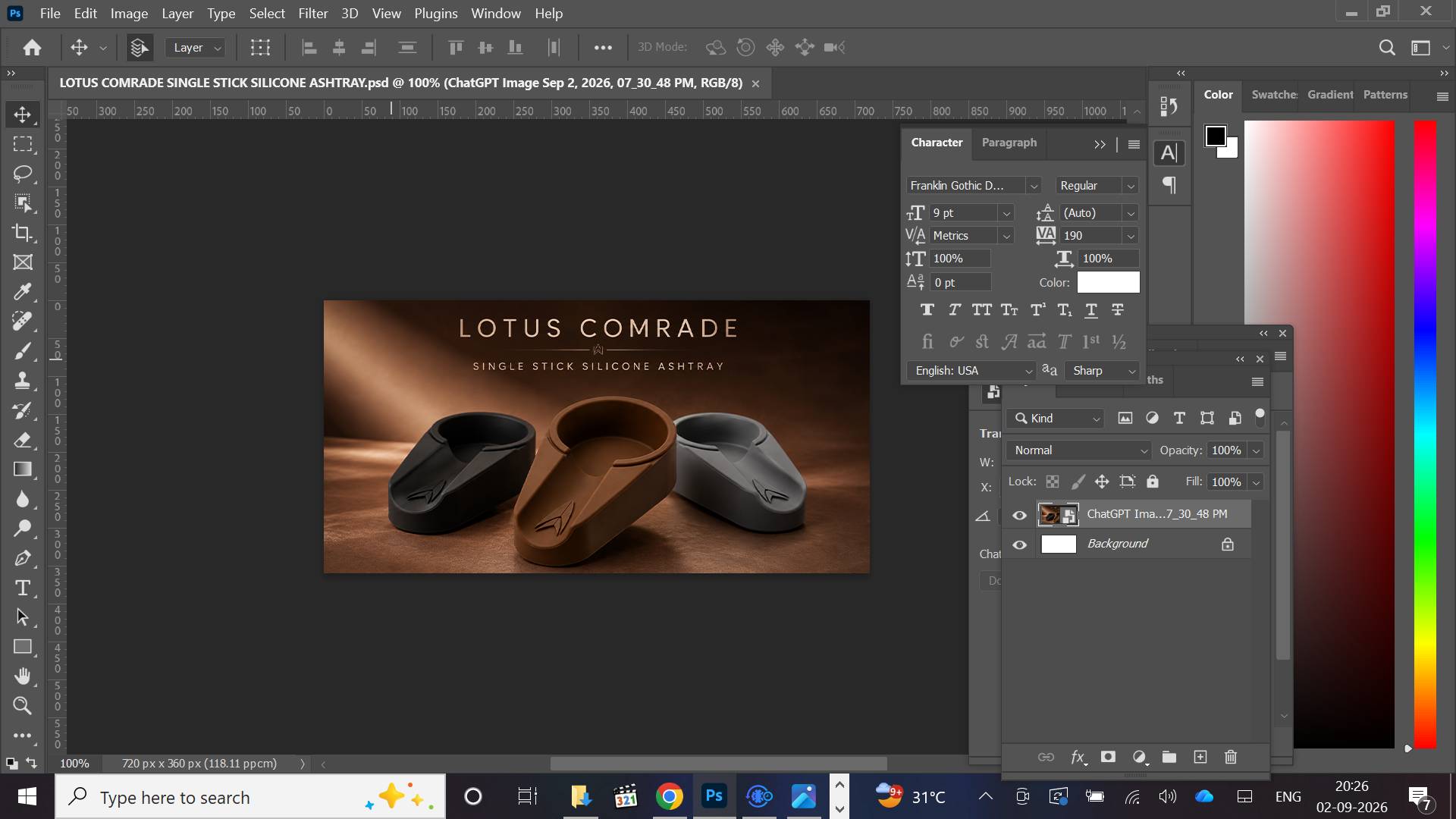This screenshot has width=1456, height=819.
Task: Toggle visibility of Background layer
Action: pos(1020,544)
